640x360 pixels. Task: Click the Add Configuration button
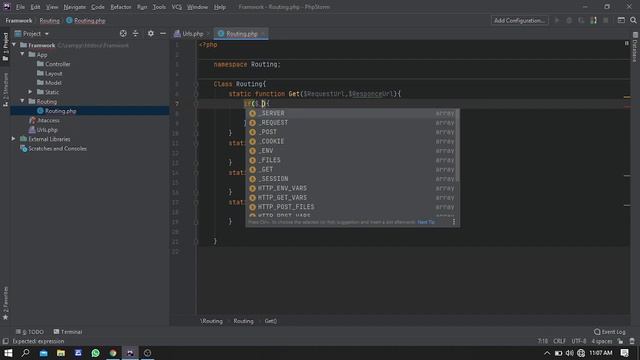click(x=519, y=20)
